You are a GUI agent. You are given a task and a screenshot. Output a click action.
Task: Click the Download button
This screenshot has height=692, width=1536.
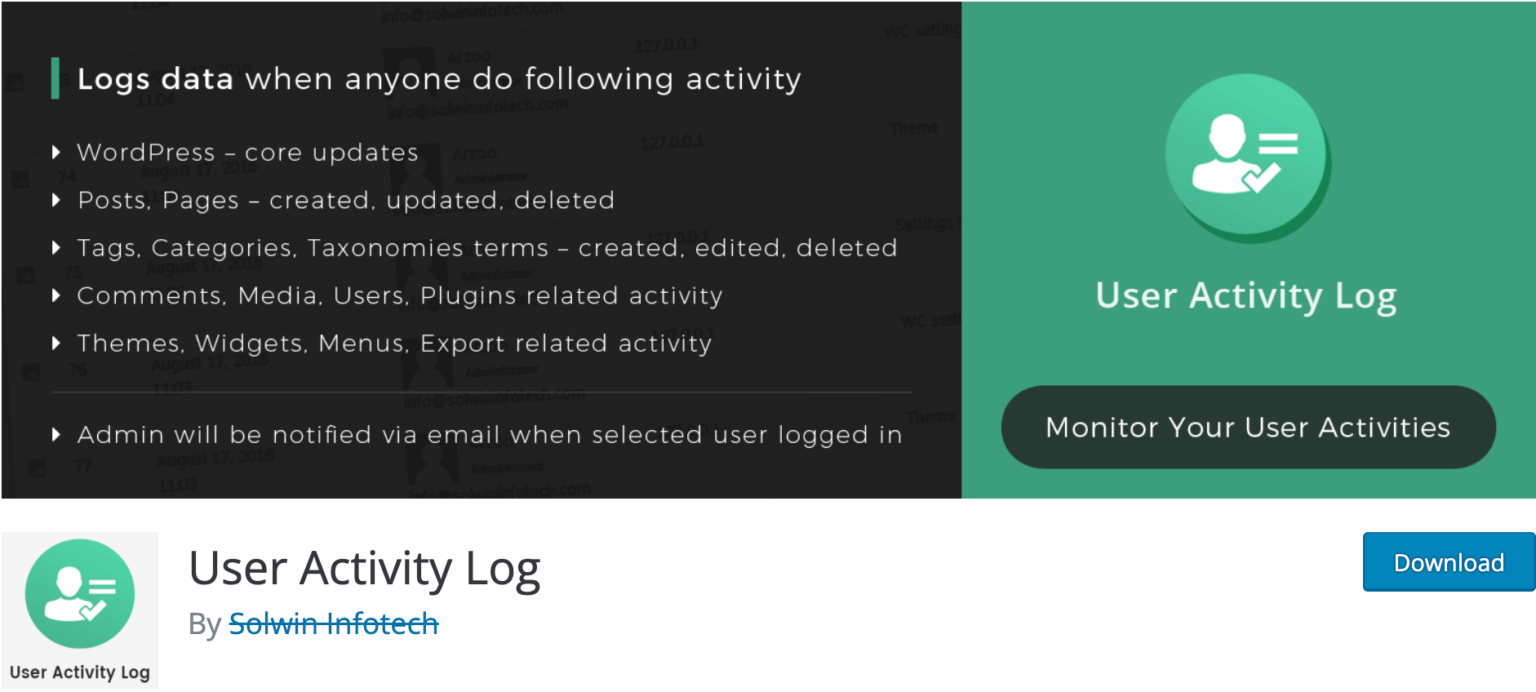click(1448, 562)
